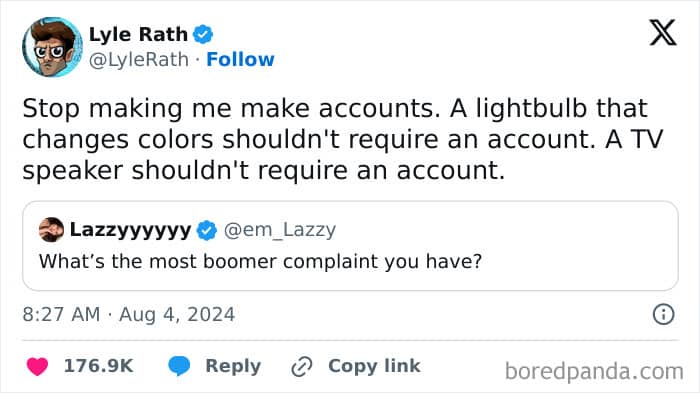Click Lyle Rath's blue verified badge

pyautogui.click(x=203, y=34)
